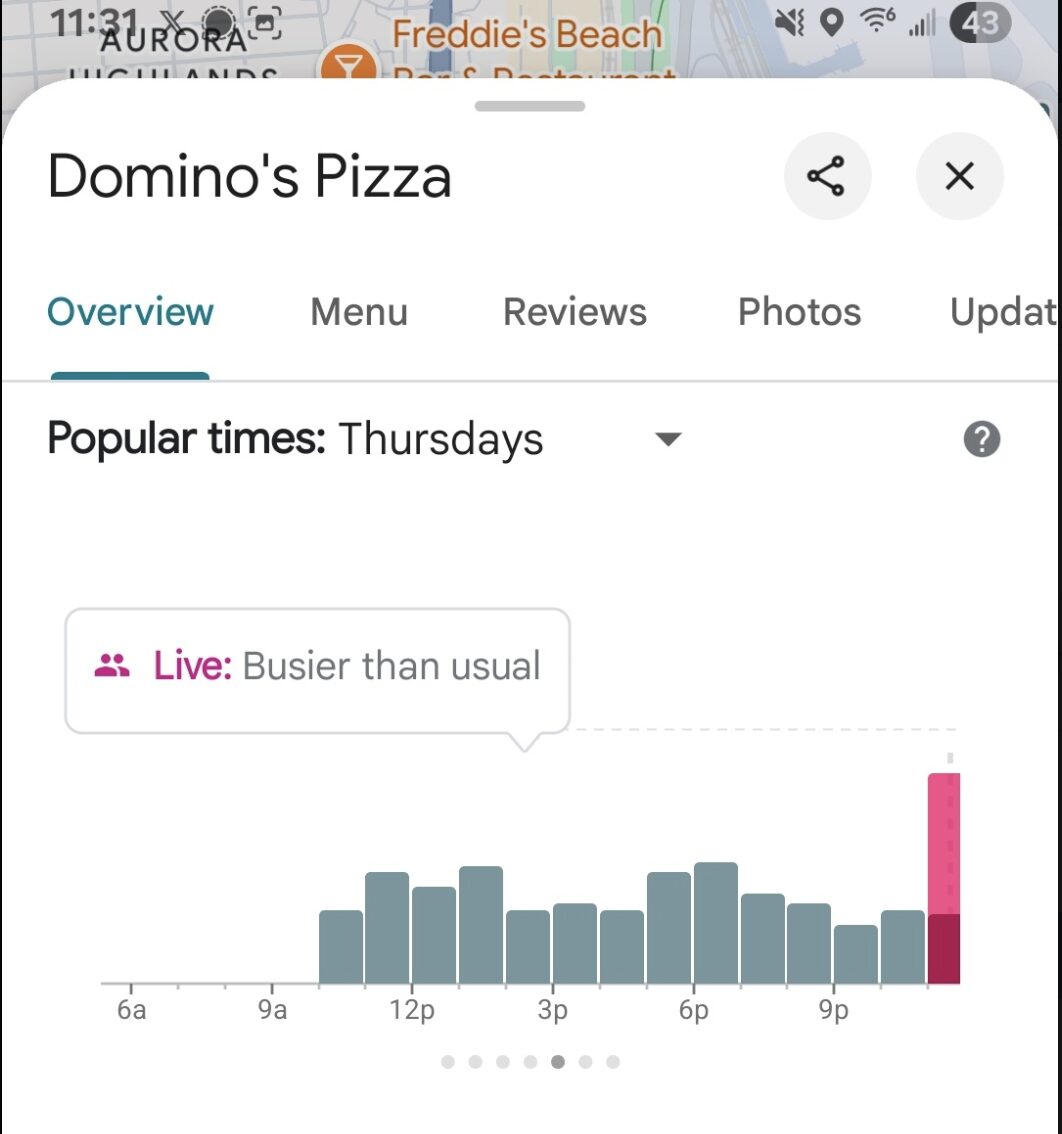1062x1134 pixels.
Task: Tap the people icon in Live tooltip
Action: click(x=112, y=665)
